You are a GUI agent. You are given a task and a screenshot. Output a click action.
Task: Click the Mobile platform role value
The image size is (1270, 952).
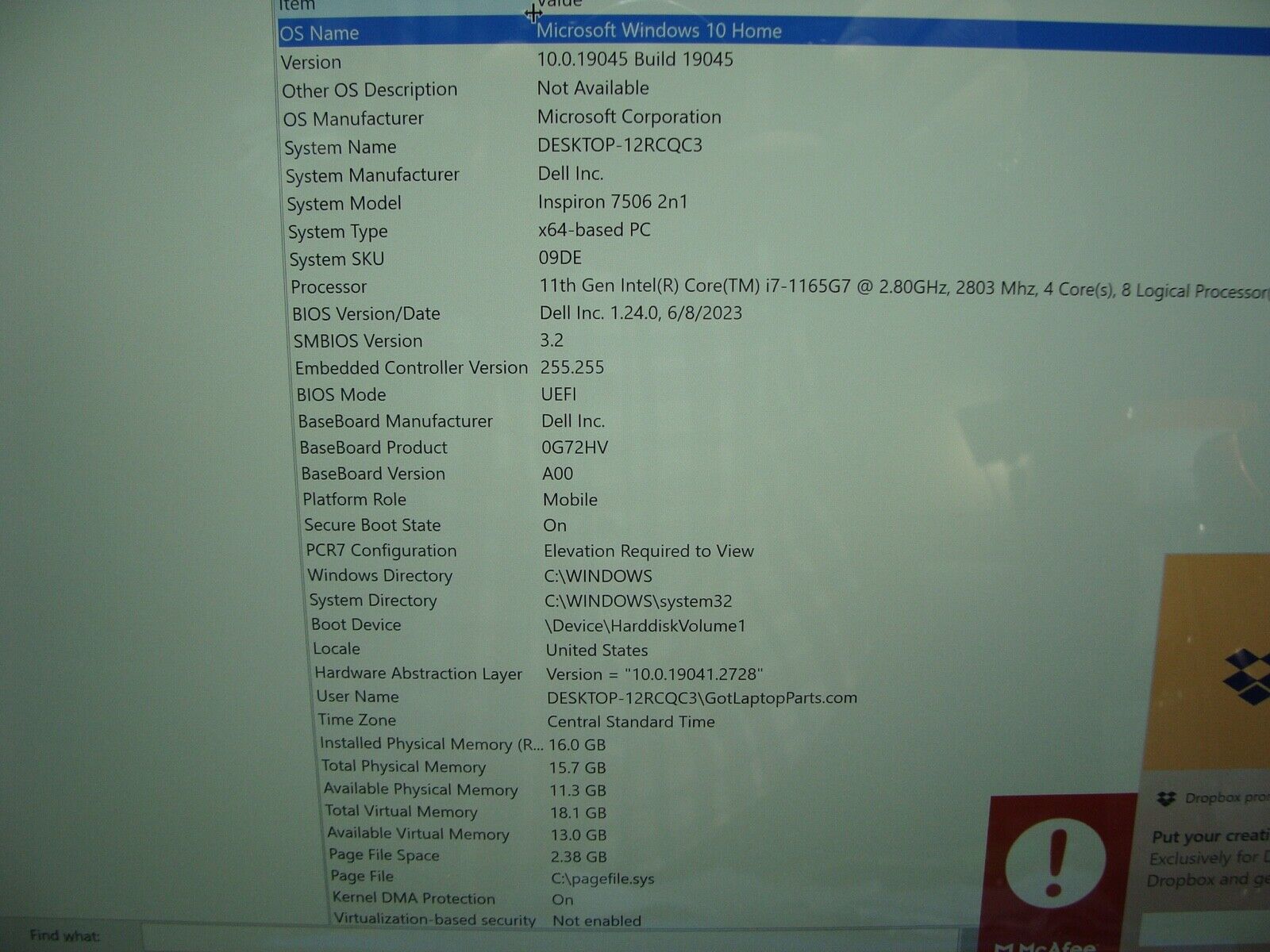tap(571, 500)
